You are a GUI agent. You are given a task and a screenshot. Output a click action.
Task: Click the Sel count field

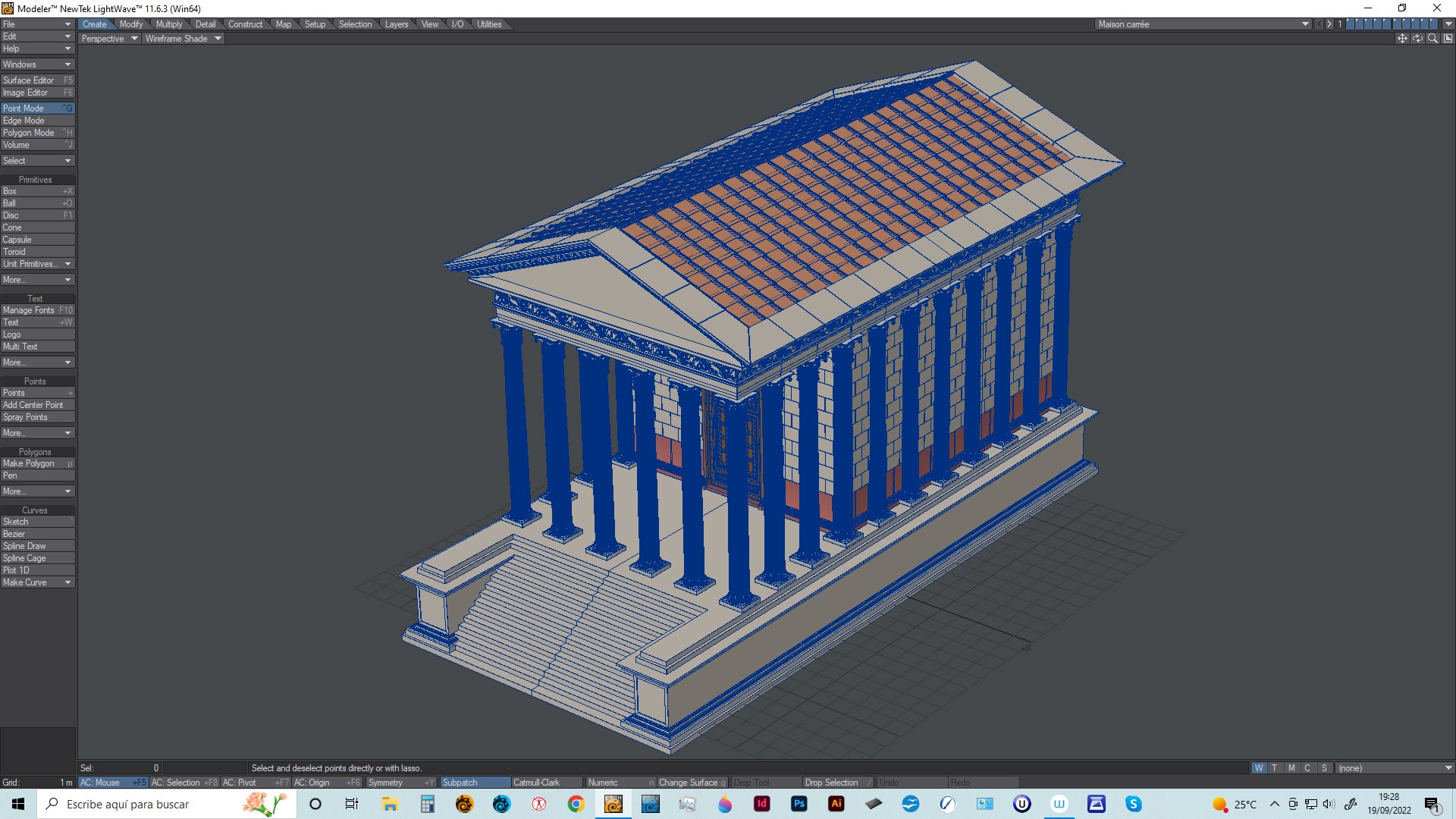120,768
